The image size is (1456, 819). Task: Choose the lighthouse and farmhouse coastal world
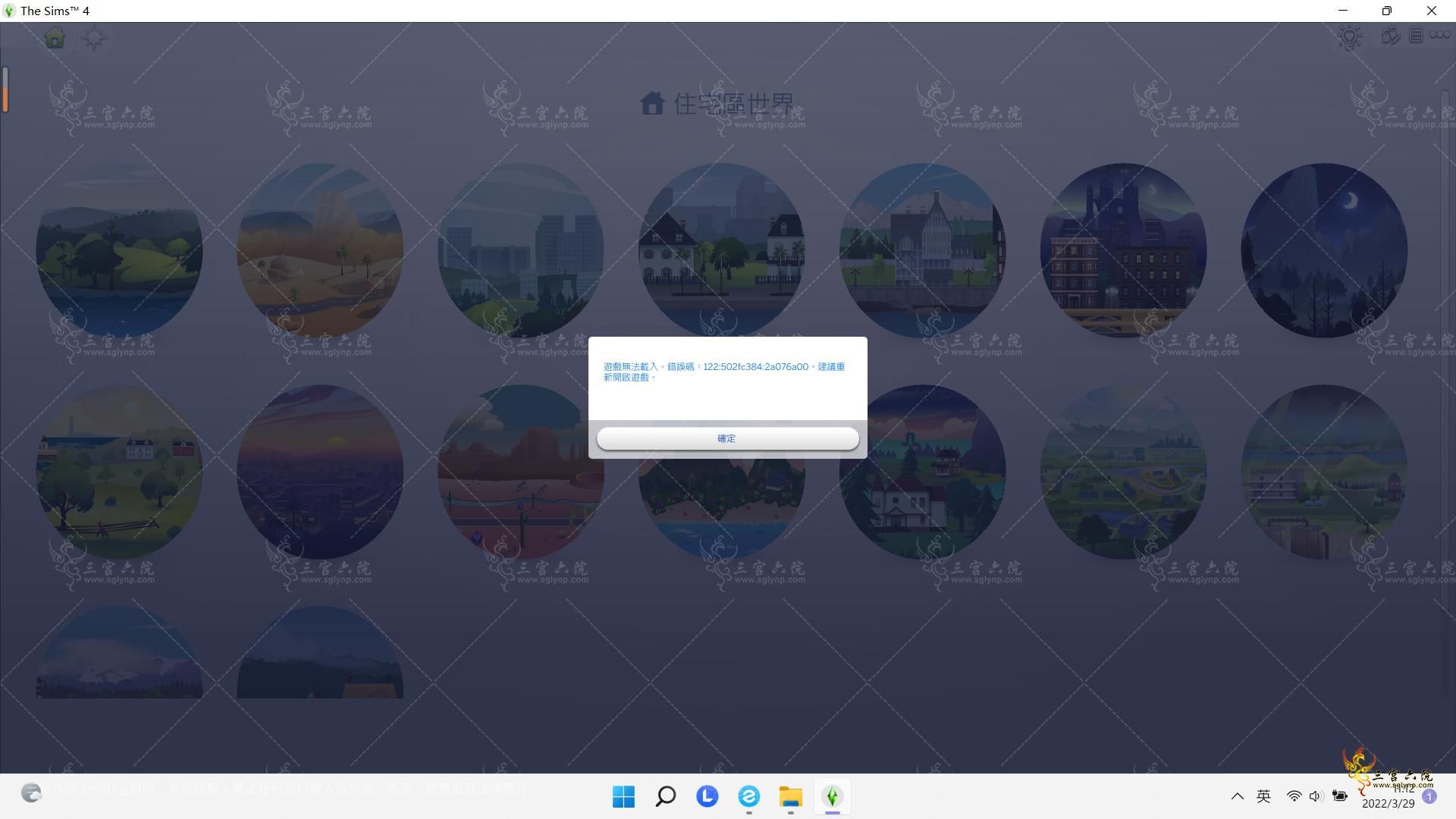(x=119, y=472)
